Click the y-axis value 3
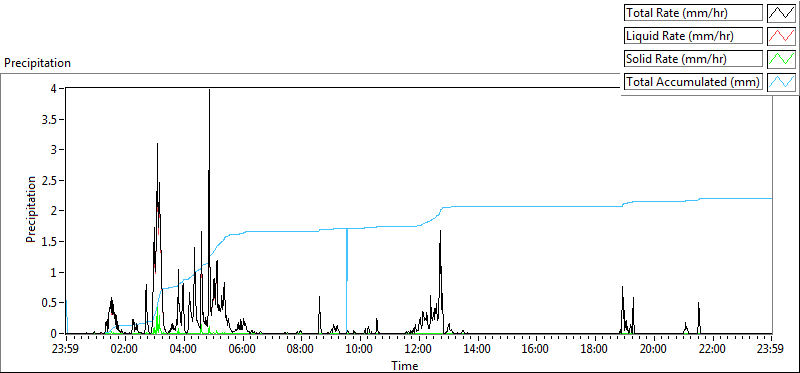 coord(55,150)
